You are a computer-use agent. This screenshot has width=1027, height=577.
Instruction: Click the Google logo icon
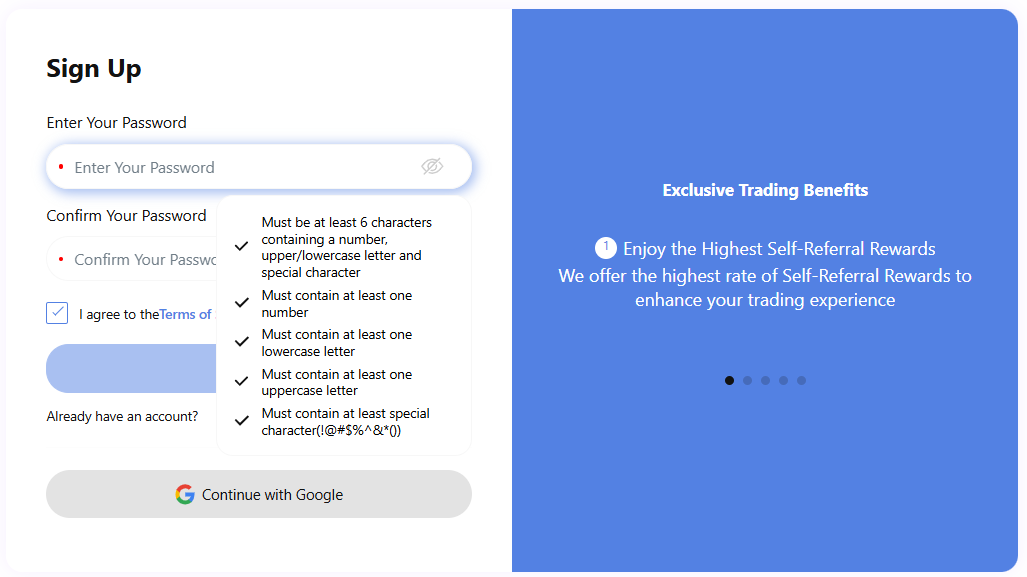[185, 494]
